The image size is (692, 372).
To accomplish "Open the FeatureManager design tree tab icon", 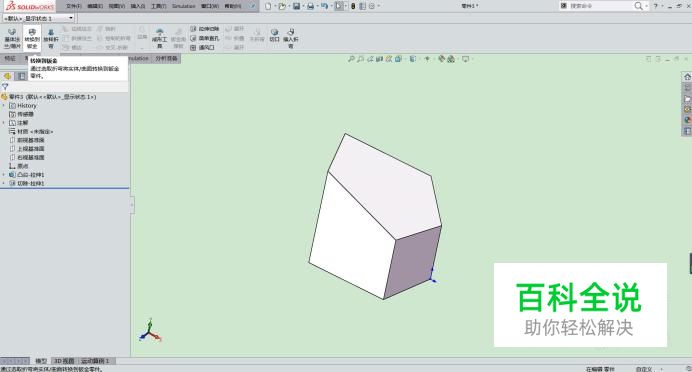I will coord(8,76).
